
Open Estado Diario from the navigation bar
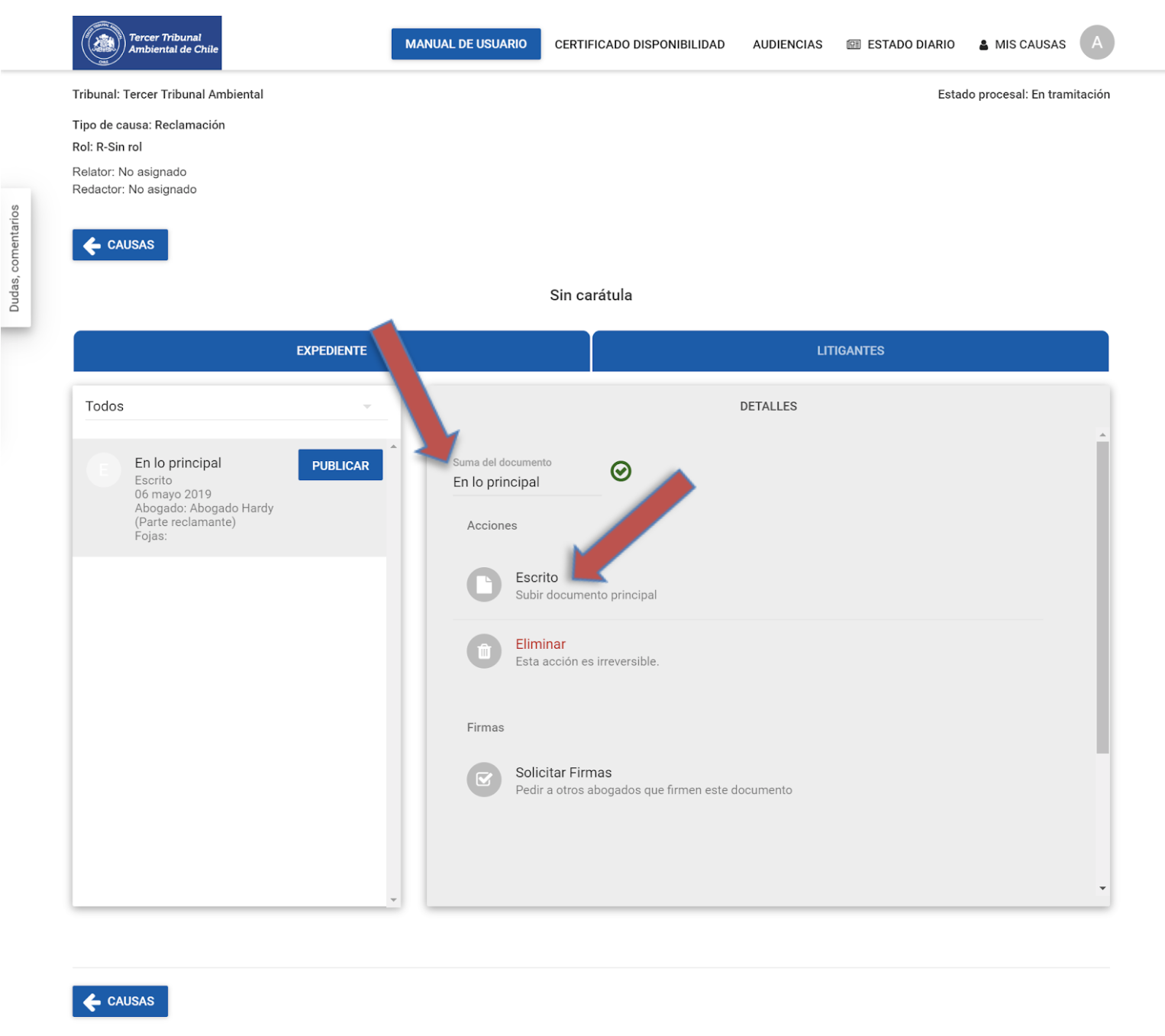point(901,44)
